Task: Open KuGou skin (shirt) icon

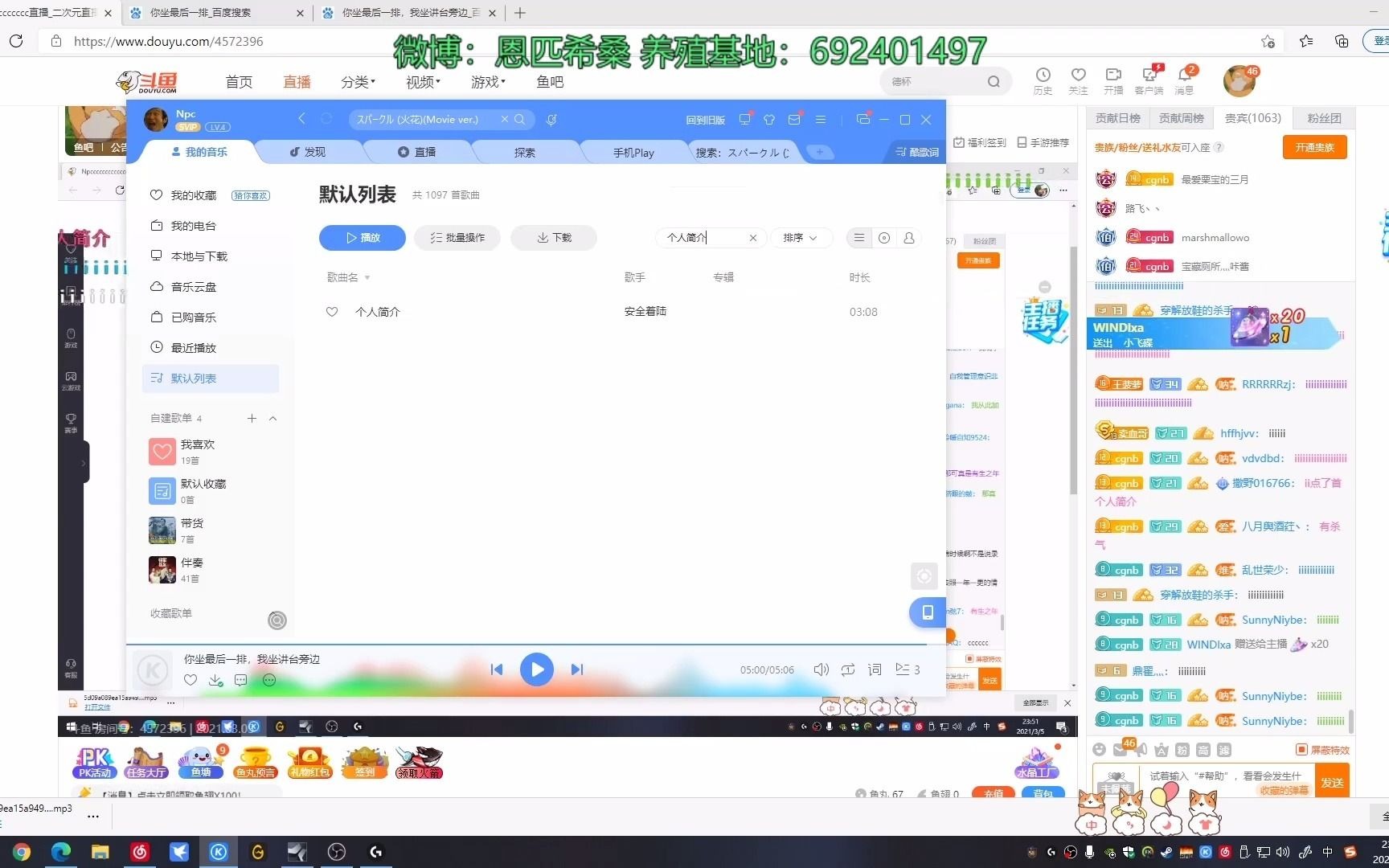Action: point(769,119)
